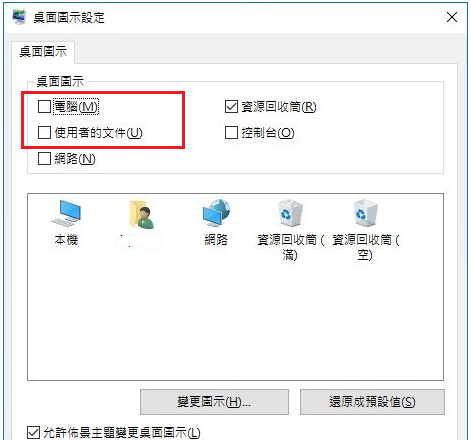
Task: Enable the 網路(N) checkbox
Action: click(x=44, y=159)
